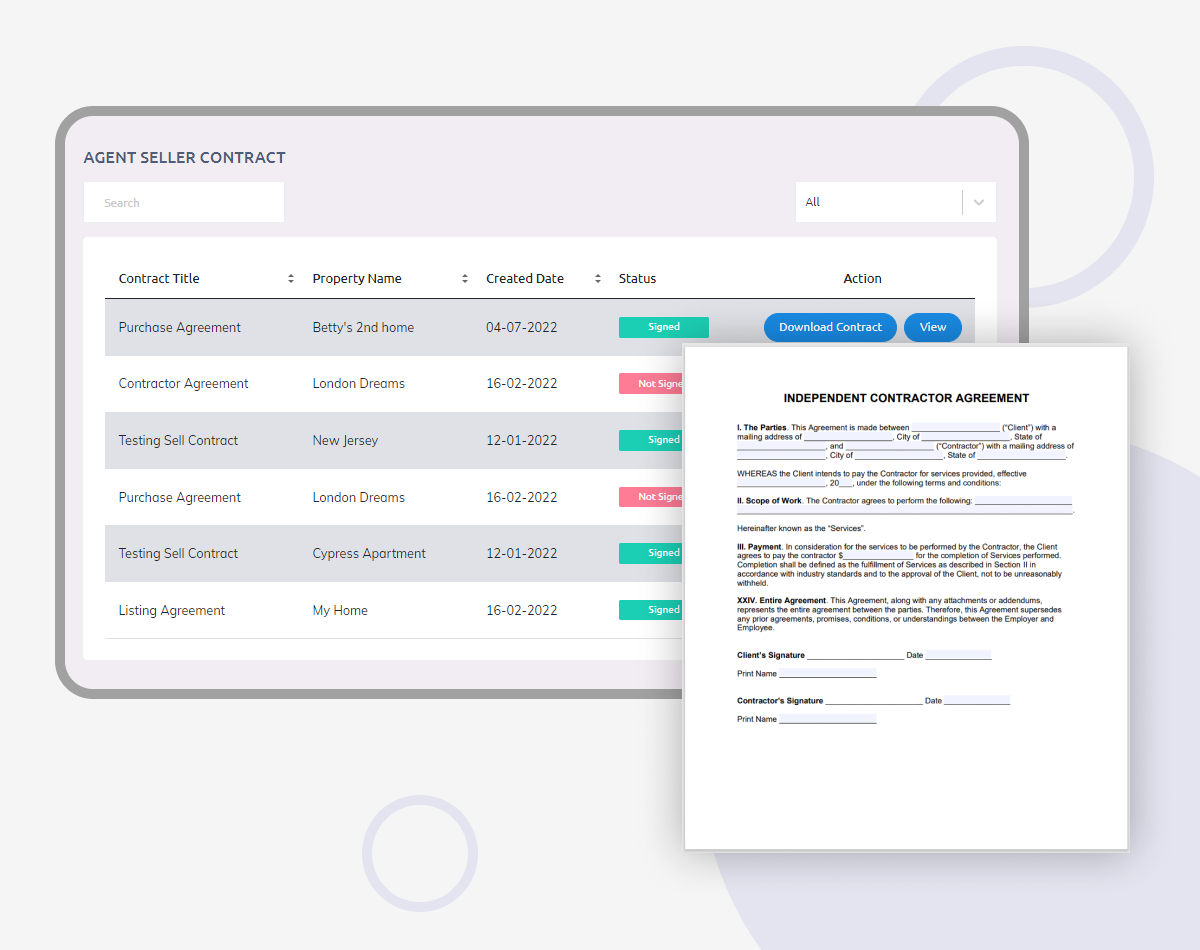The width and height of the screenshot is (1200, 950).
Task: Click the Contractor's Signature line in document
Action: pyautogui.click(x=873, y=701)
